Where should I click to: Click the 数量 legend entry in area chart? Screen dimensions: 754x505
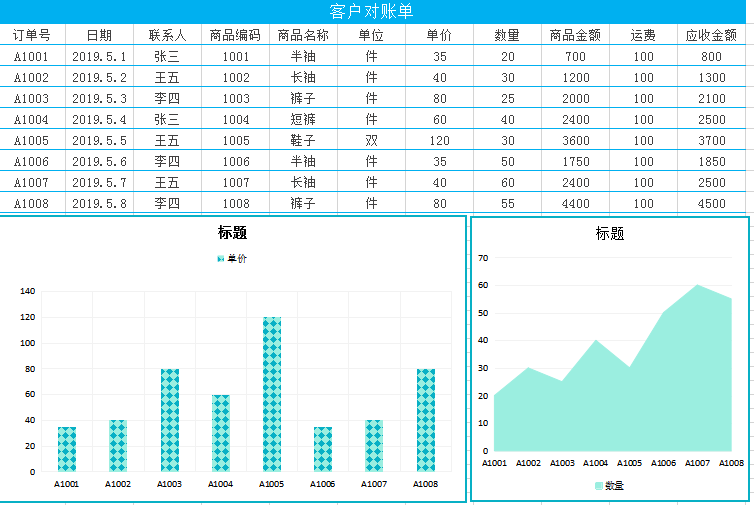609,486
